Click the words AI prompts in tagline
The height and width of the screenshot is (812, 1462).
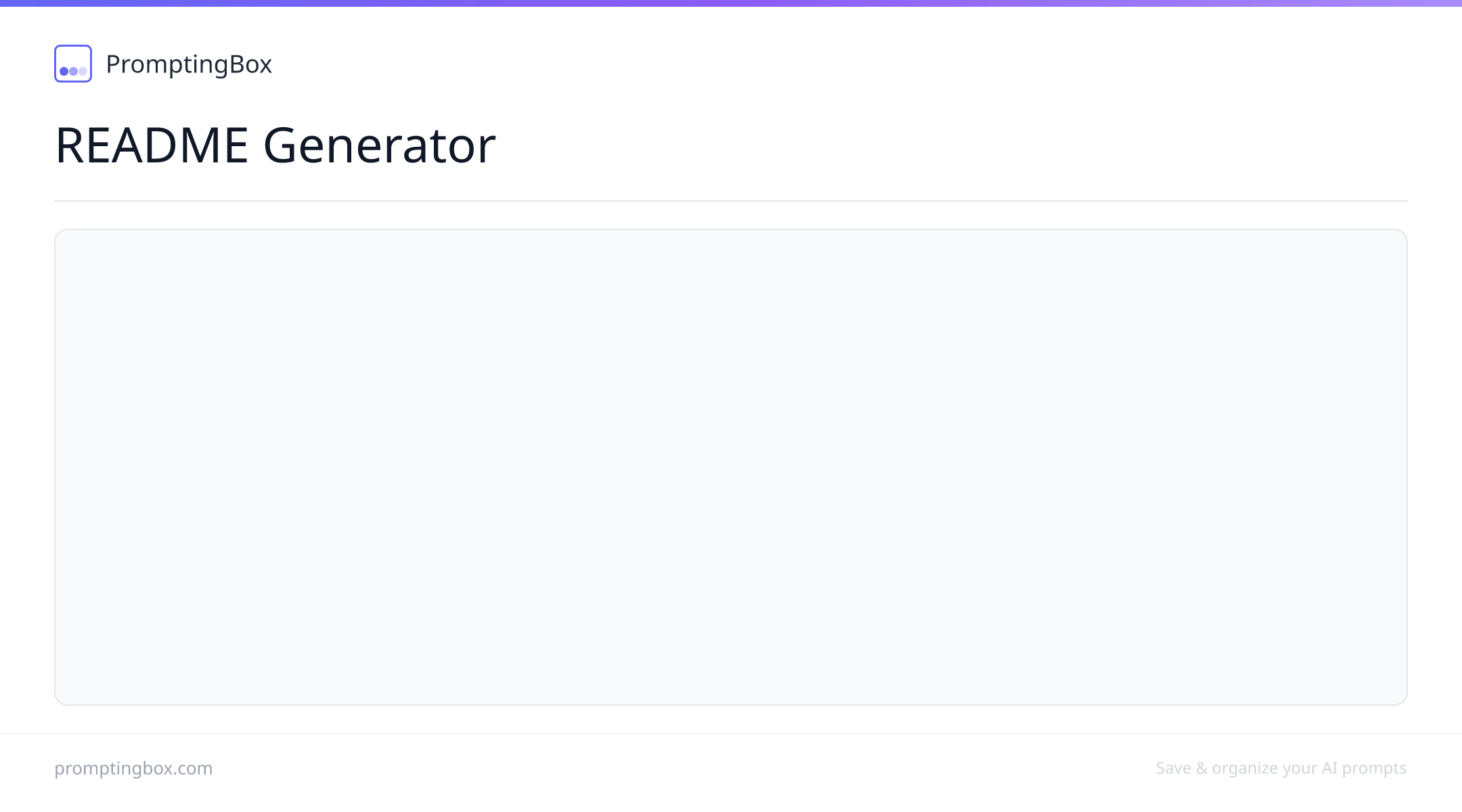[1364, 768]
